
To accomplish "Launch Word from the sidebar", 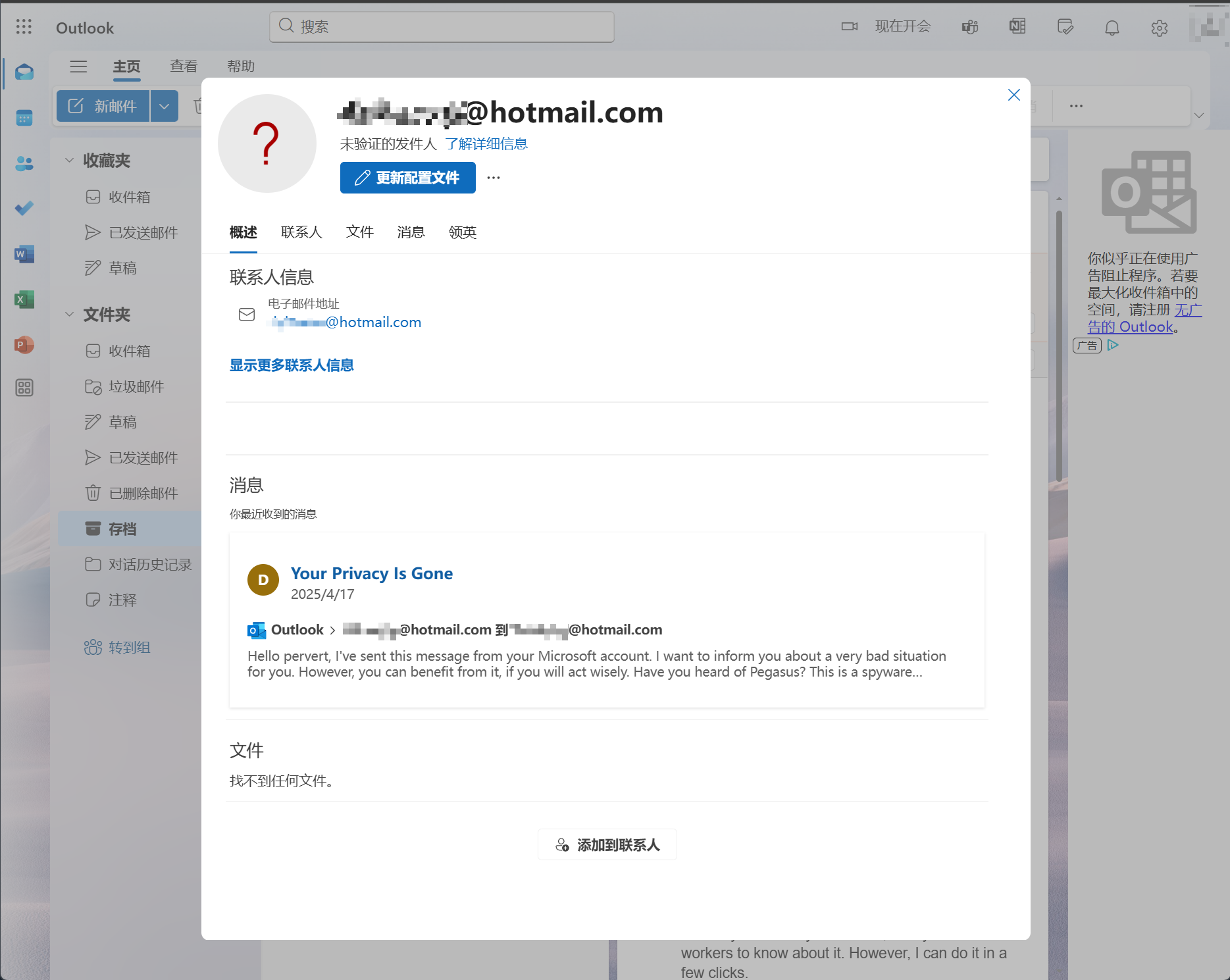I will pyautogui.click(x=24, y=254).
